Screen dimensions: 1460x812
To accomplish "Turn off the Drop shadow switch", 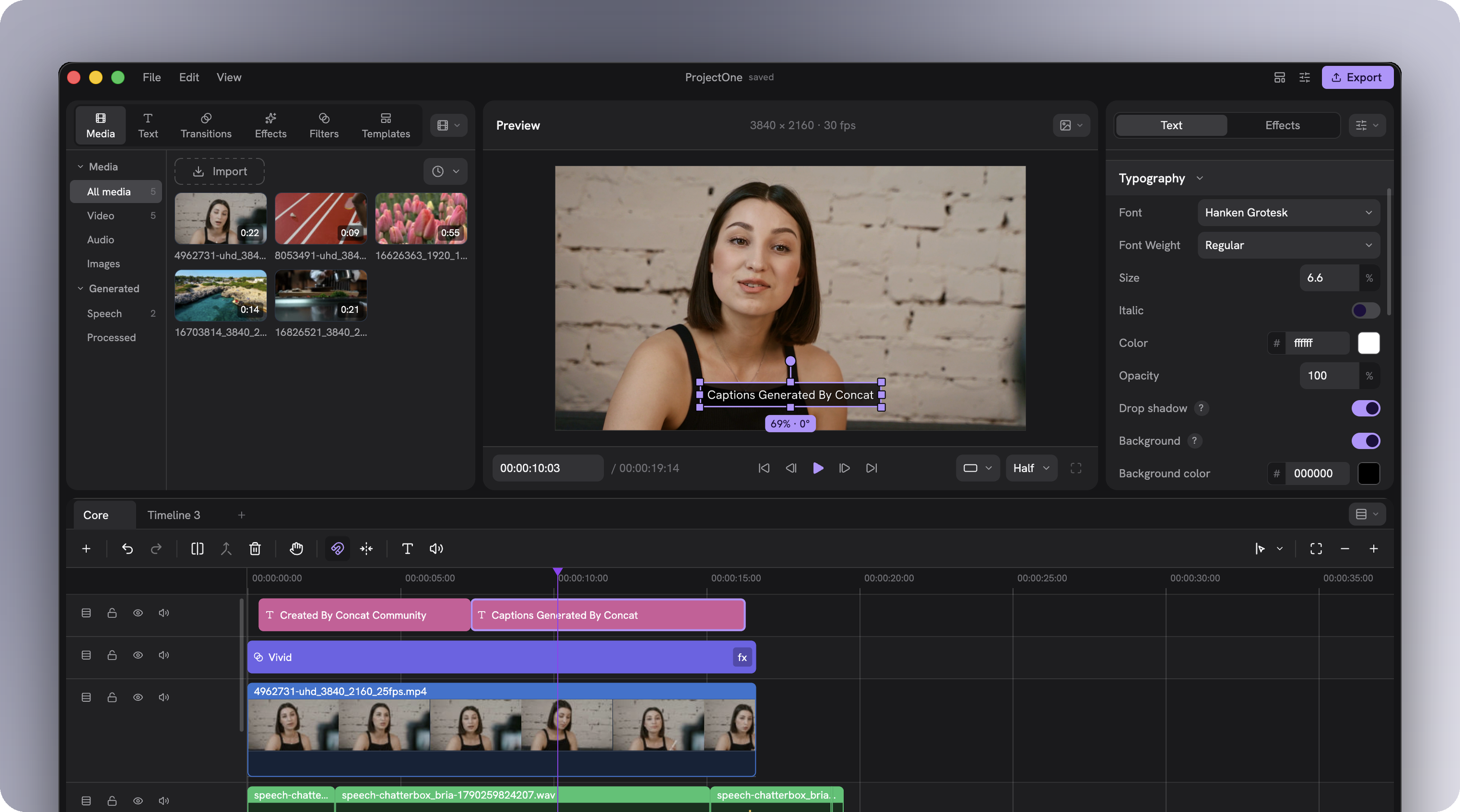I will click(x=1366, y=408).
